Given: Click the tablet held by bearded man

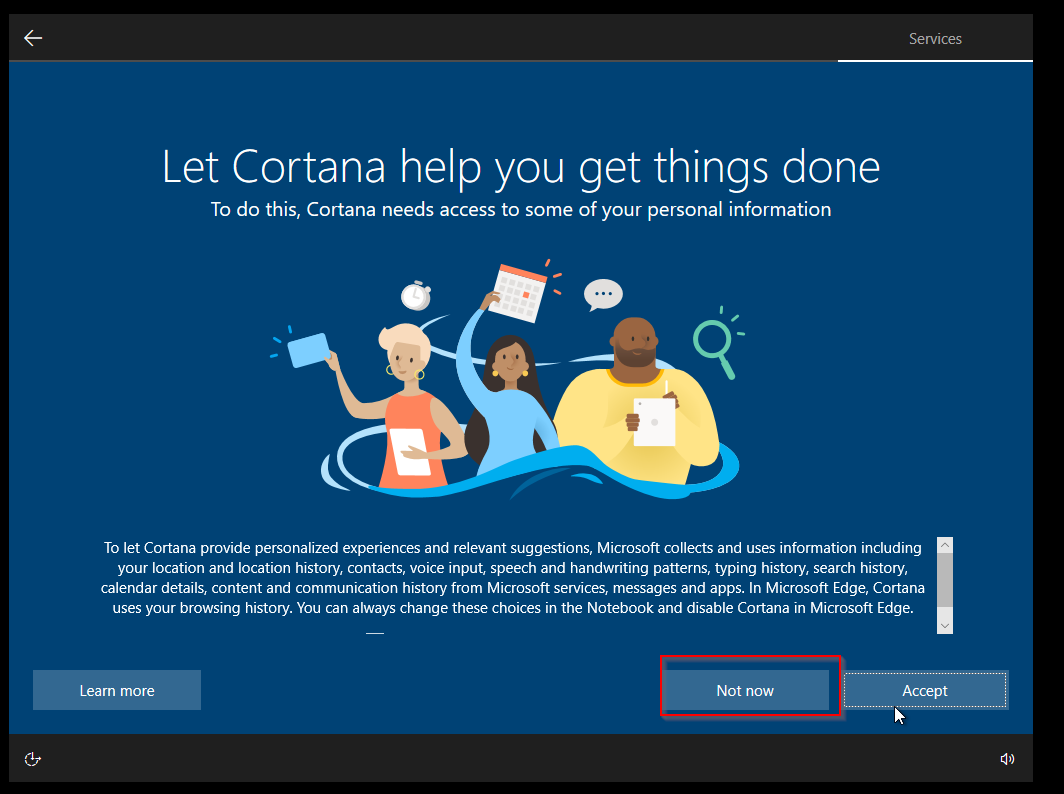Looking at the screenshot, I should coord(654,422).
